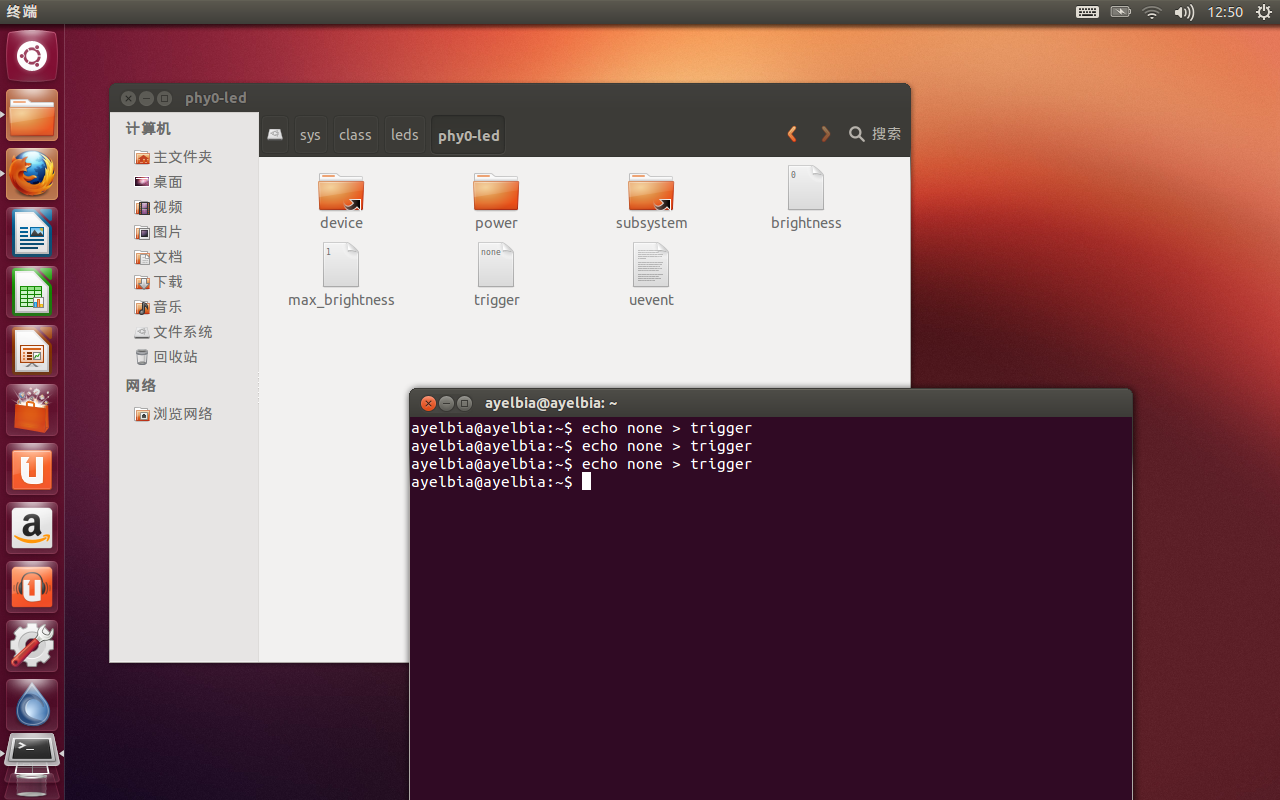1280x800 pixels.
Task: Select the trigger file icon
Action: coord(496,265)
